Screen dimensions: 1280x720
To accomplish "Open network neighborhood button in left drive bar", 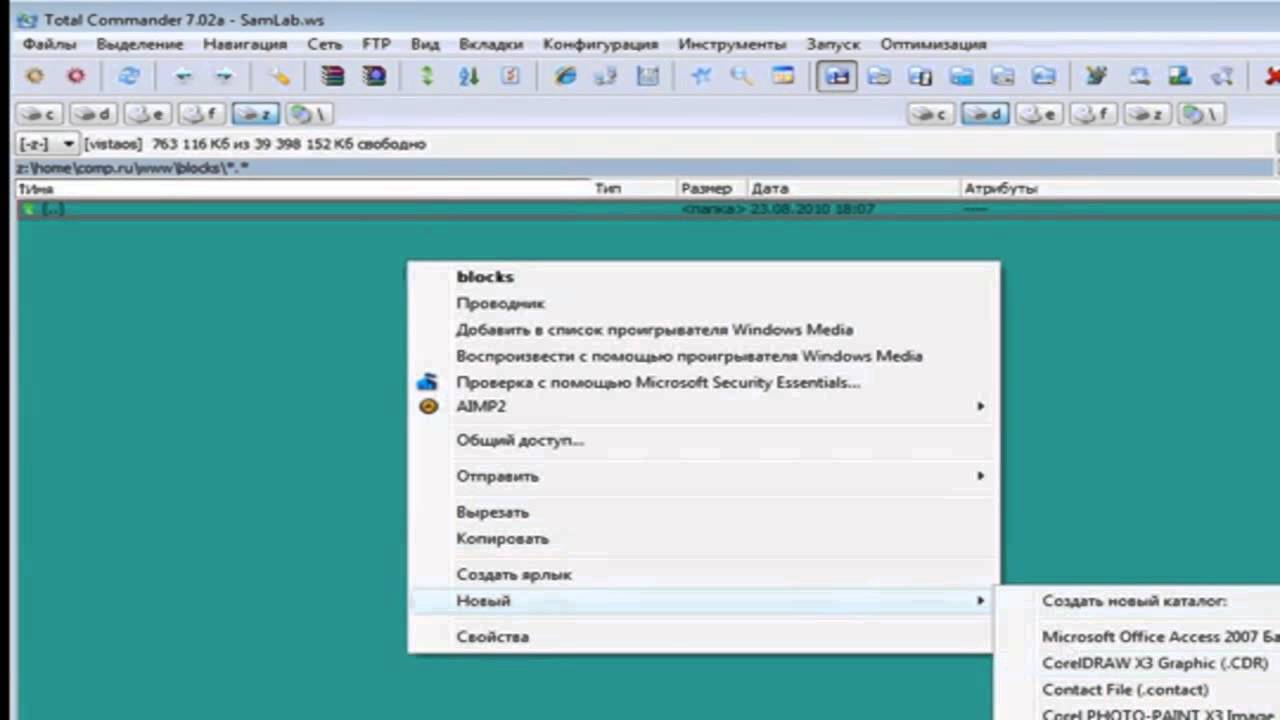I will pos(309,114).
